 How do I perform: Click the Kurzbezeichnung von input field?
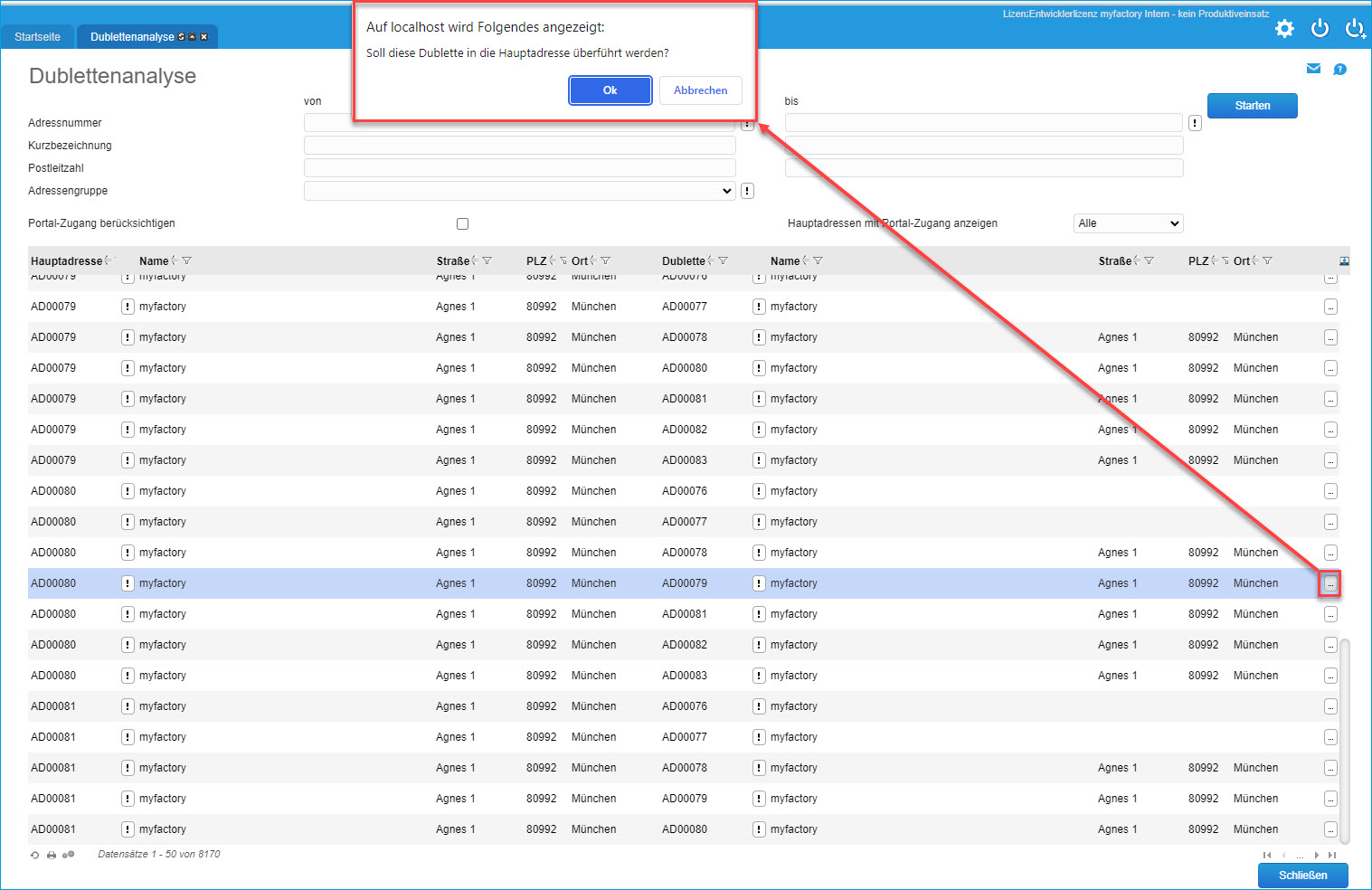pos(519,146)
